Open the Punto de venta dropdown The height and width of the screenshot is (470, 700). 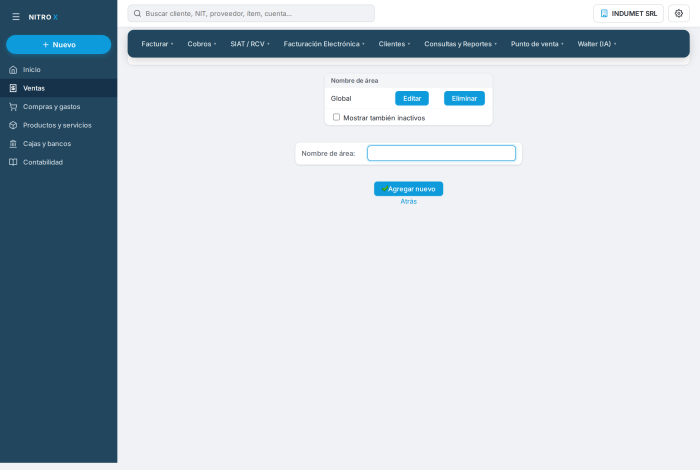click(537, 44)
